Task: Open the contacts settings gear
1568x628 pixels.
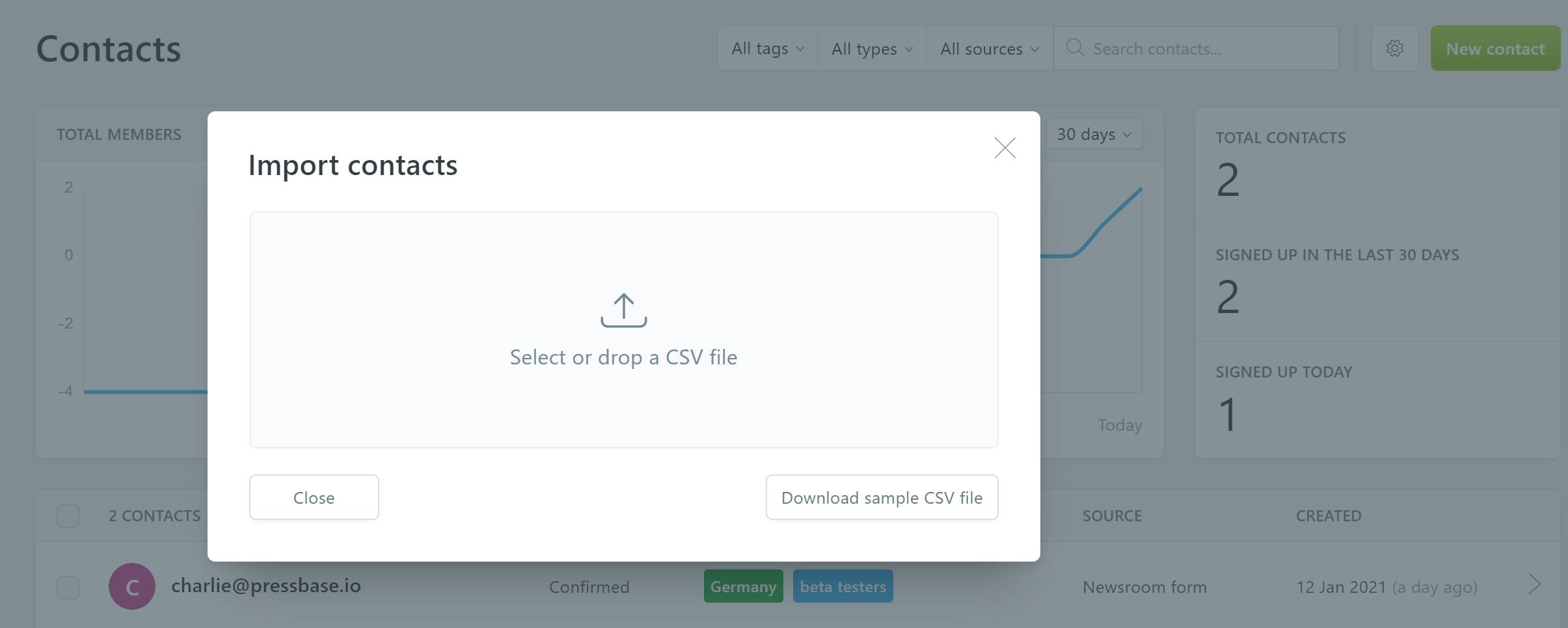Action: coord(1394,48)
